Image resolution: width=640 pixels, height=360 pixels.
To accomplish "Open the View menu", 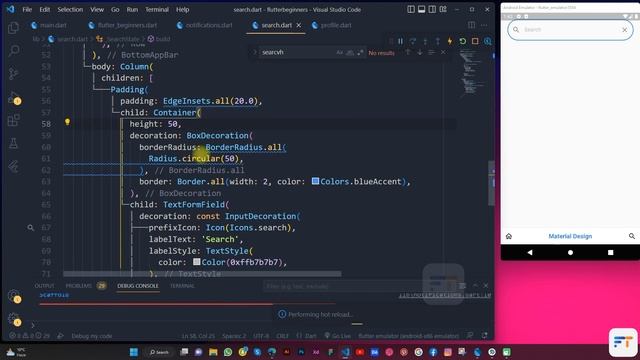I will coord(97,9).
